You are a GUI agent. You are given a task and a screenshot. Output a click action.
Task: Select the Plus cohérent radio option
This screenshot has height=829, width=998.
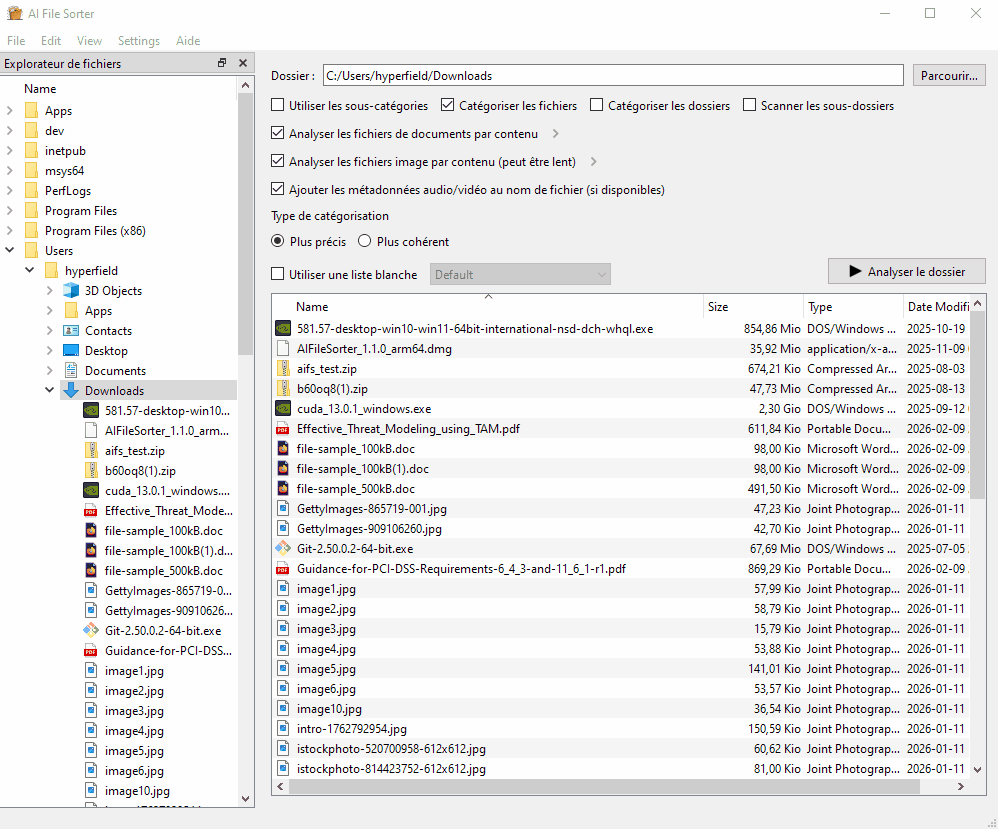coord(365,241)
